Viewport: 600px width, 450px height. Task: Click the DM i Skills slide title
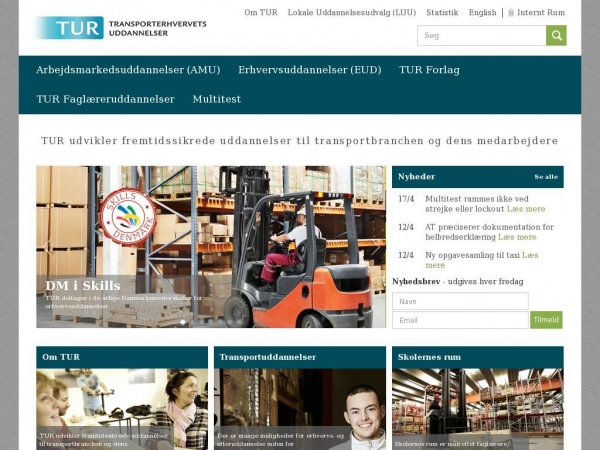83,286
